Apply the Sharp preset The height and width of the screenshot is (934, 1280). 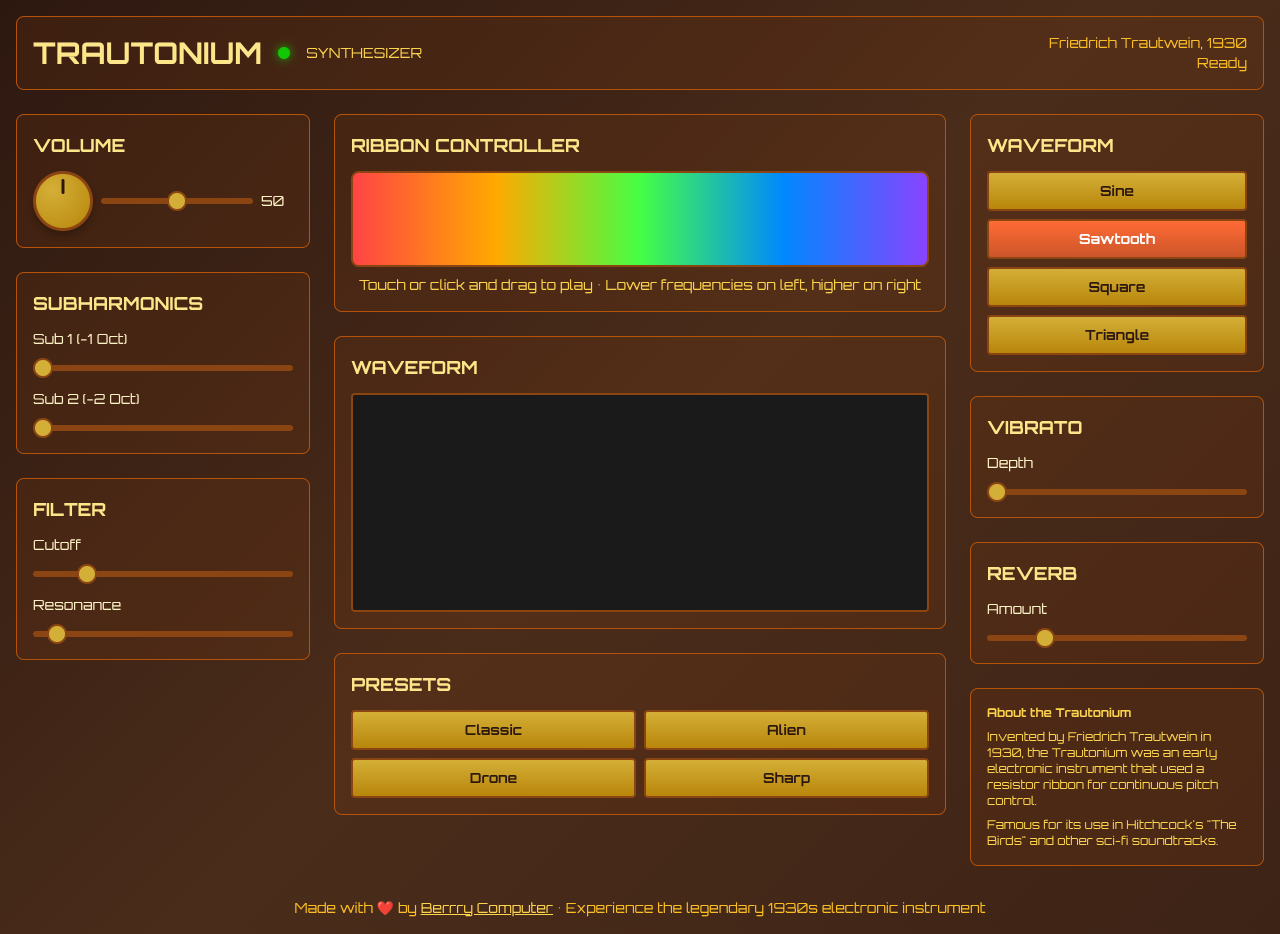click(786, 777)
